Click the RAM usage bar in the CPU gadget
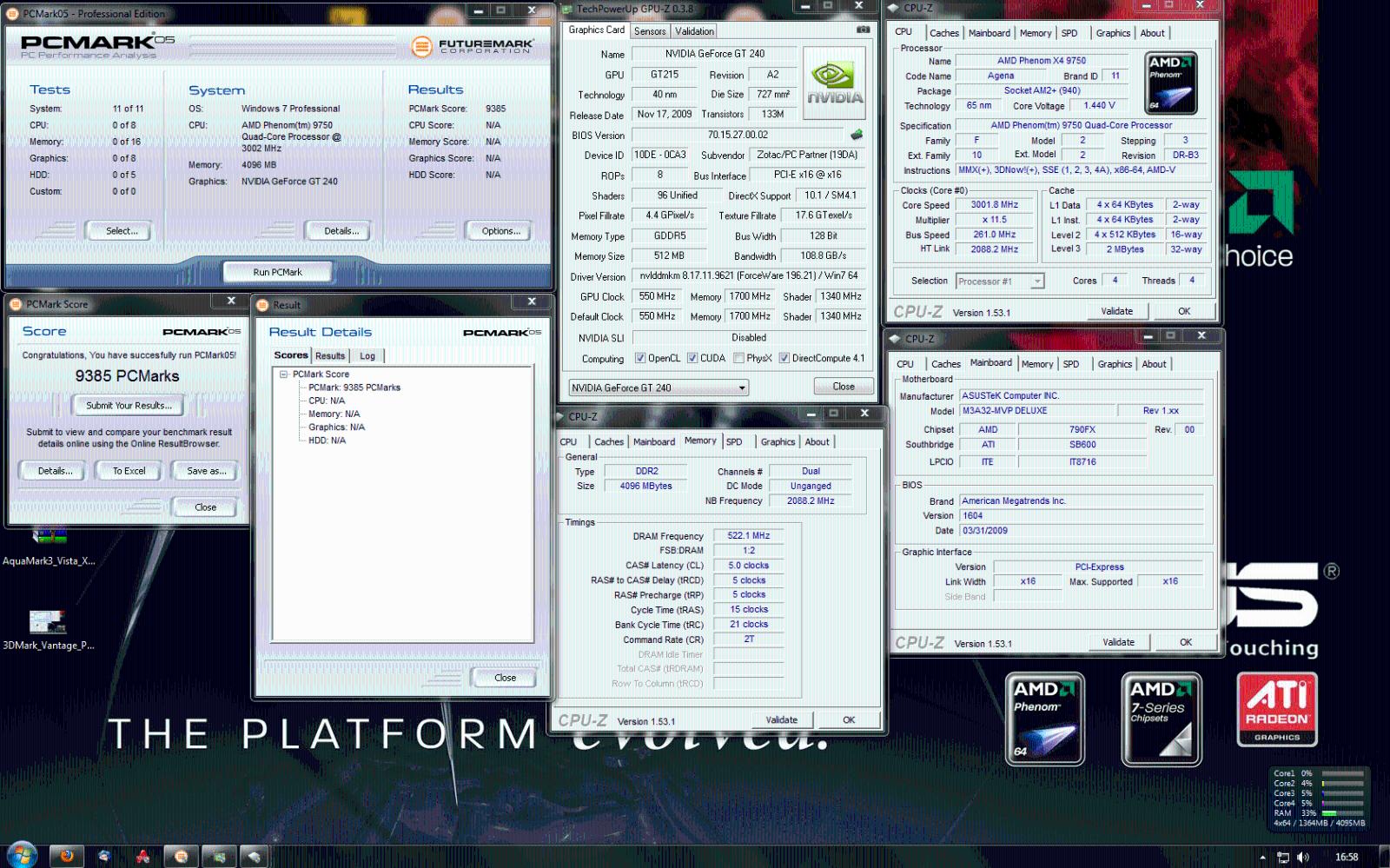 [x=1343, y=813]
